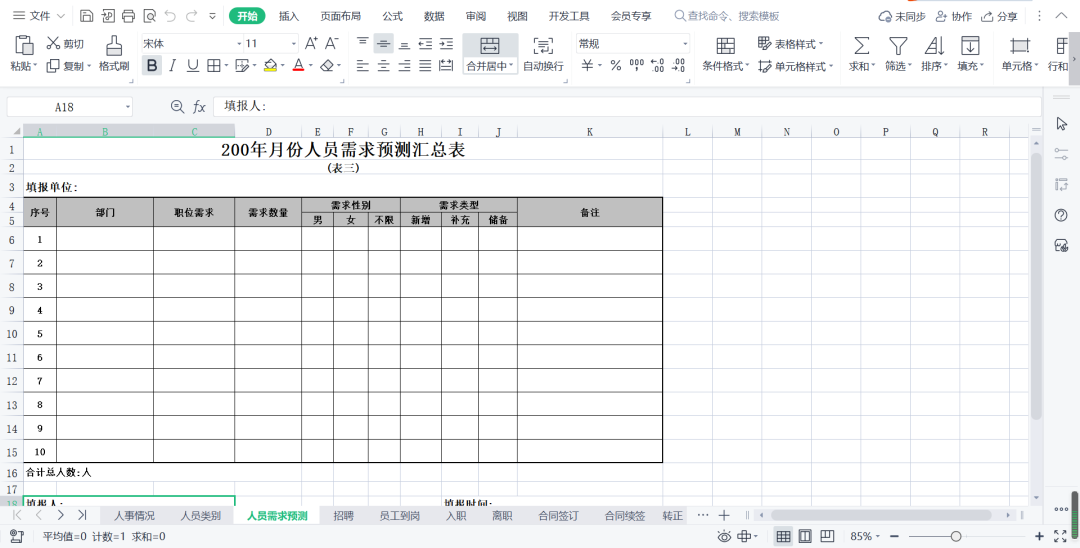Toggle vertical middle alignment

pyautogui.click(x=384, y=44)
